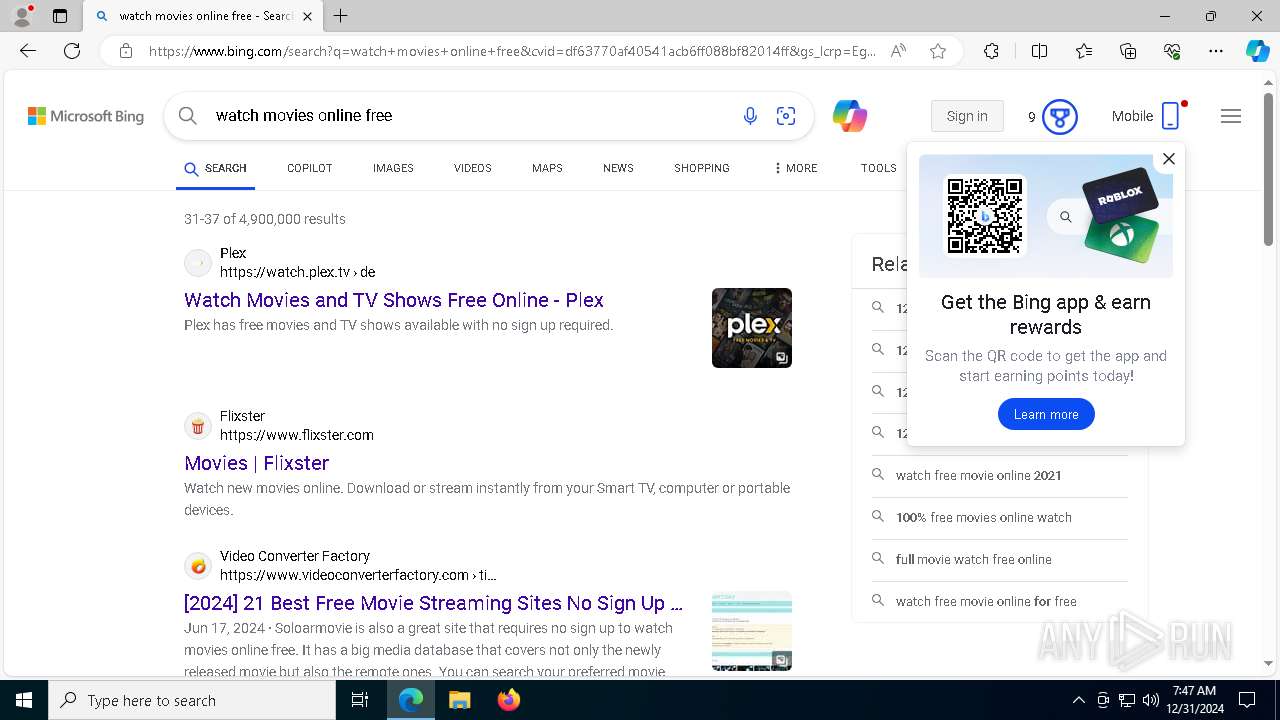This screenshot has width=1280, height=720.
Task: Switch to the SHOPPING tab
Action: click(701, 168)
